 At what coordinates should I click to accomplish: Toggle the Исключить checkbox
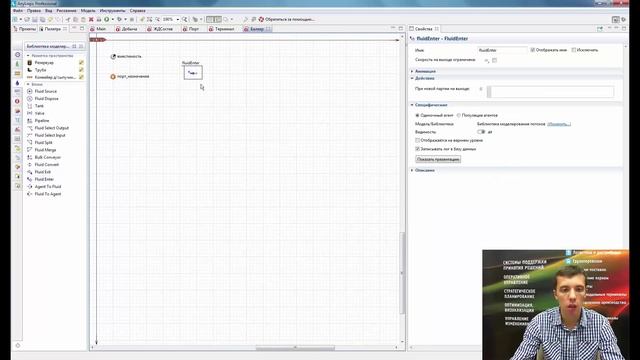[573, 50]
